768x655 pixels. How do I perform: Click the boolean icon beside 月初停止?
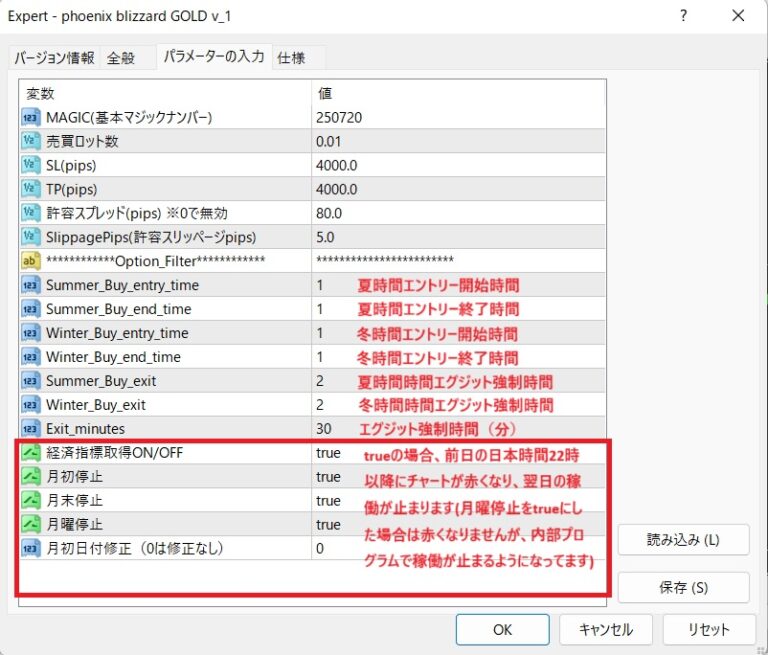(30, 477)
